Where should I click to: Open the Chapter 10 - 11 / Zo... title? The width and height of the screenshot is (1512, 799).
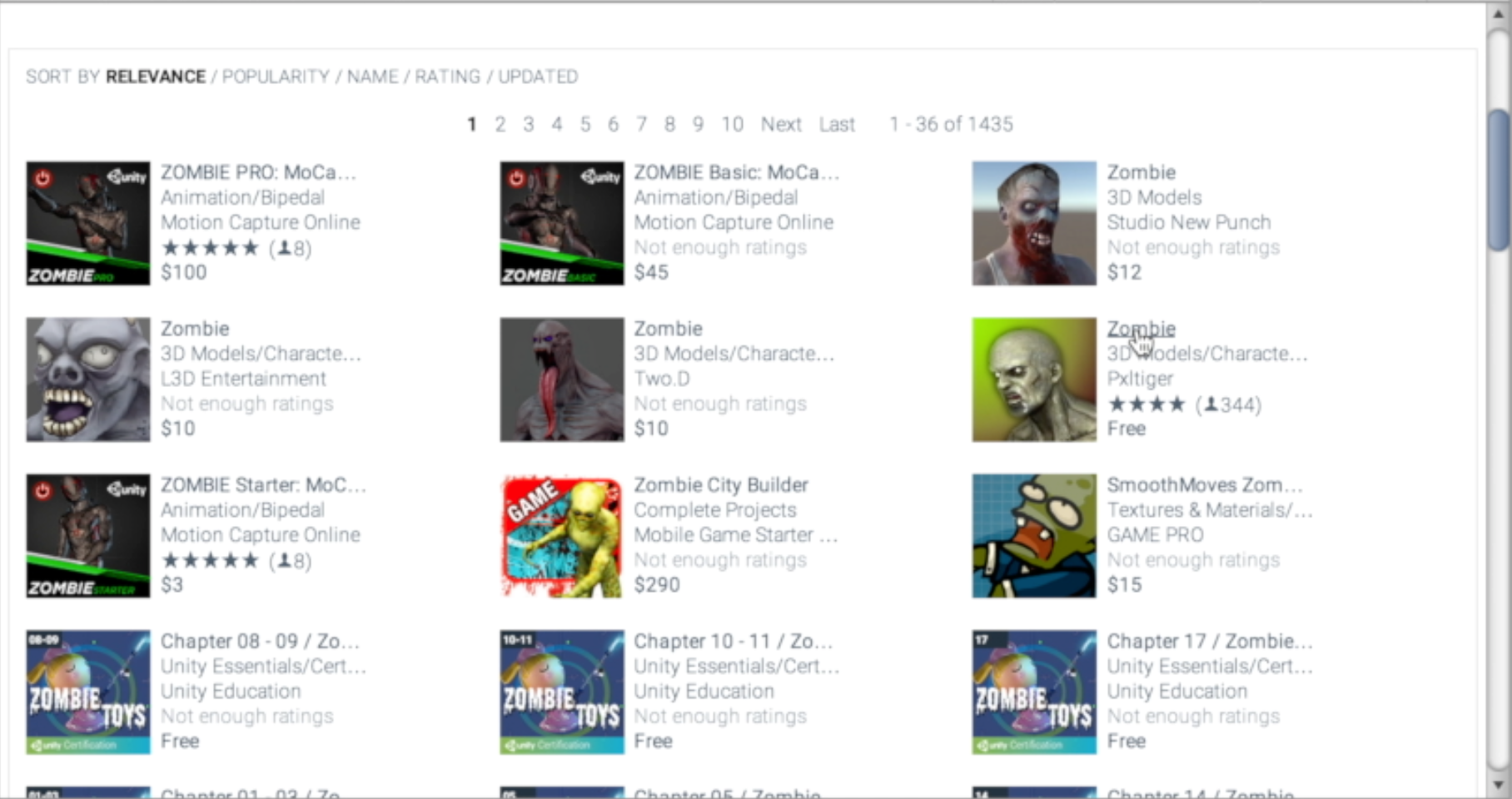point(733,642)
